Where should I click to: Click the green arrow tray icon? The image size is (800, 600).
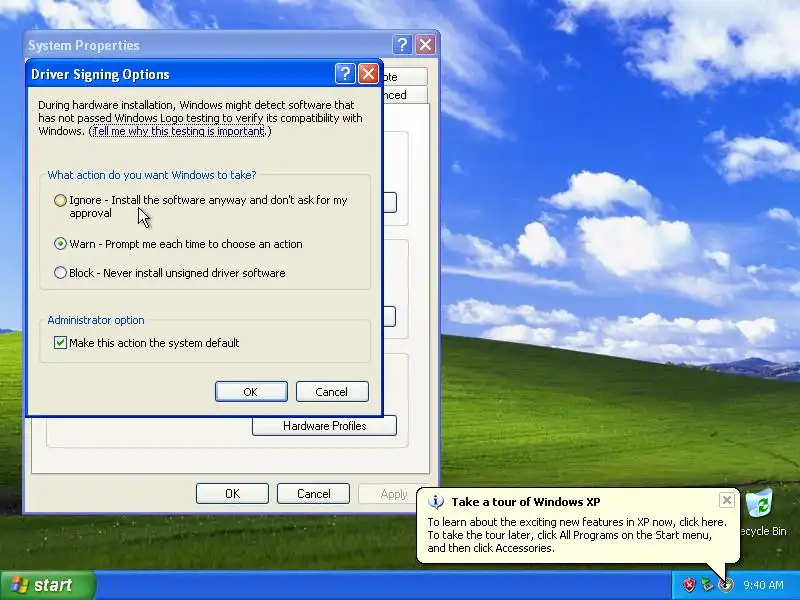(x=707, y=585)
